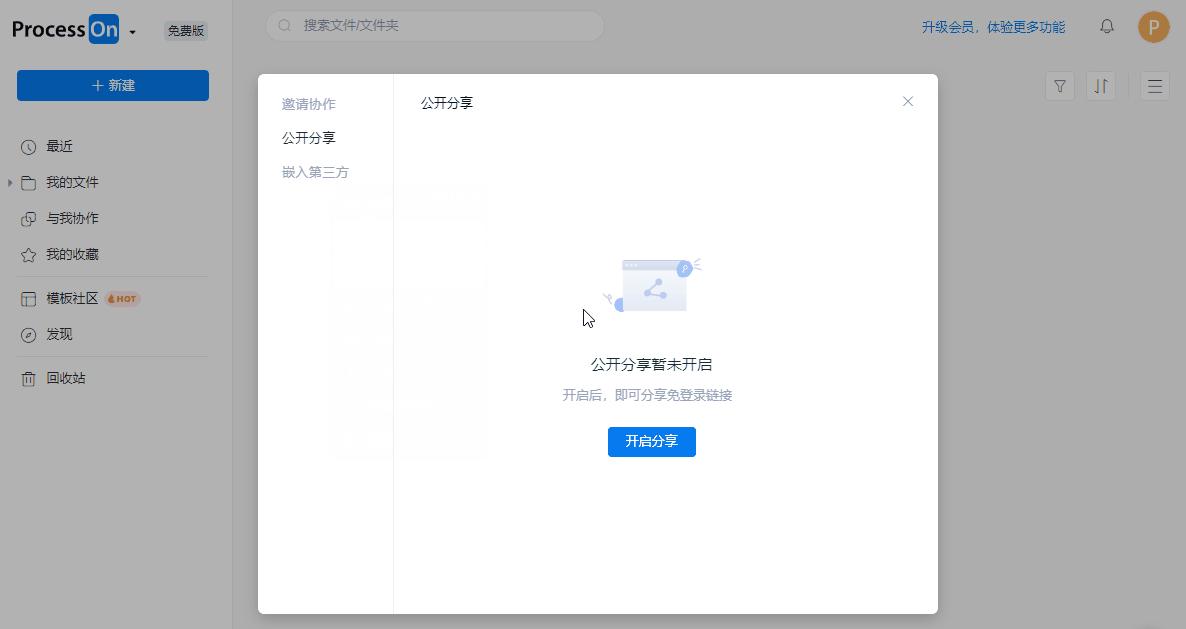The width and height of the screenshot is (1186, 629).
Task: Select the 公开分享 sharing tab
Action: pyautogui.click(x=308, y=137)
